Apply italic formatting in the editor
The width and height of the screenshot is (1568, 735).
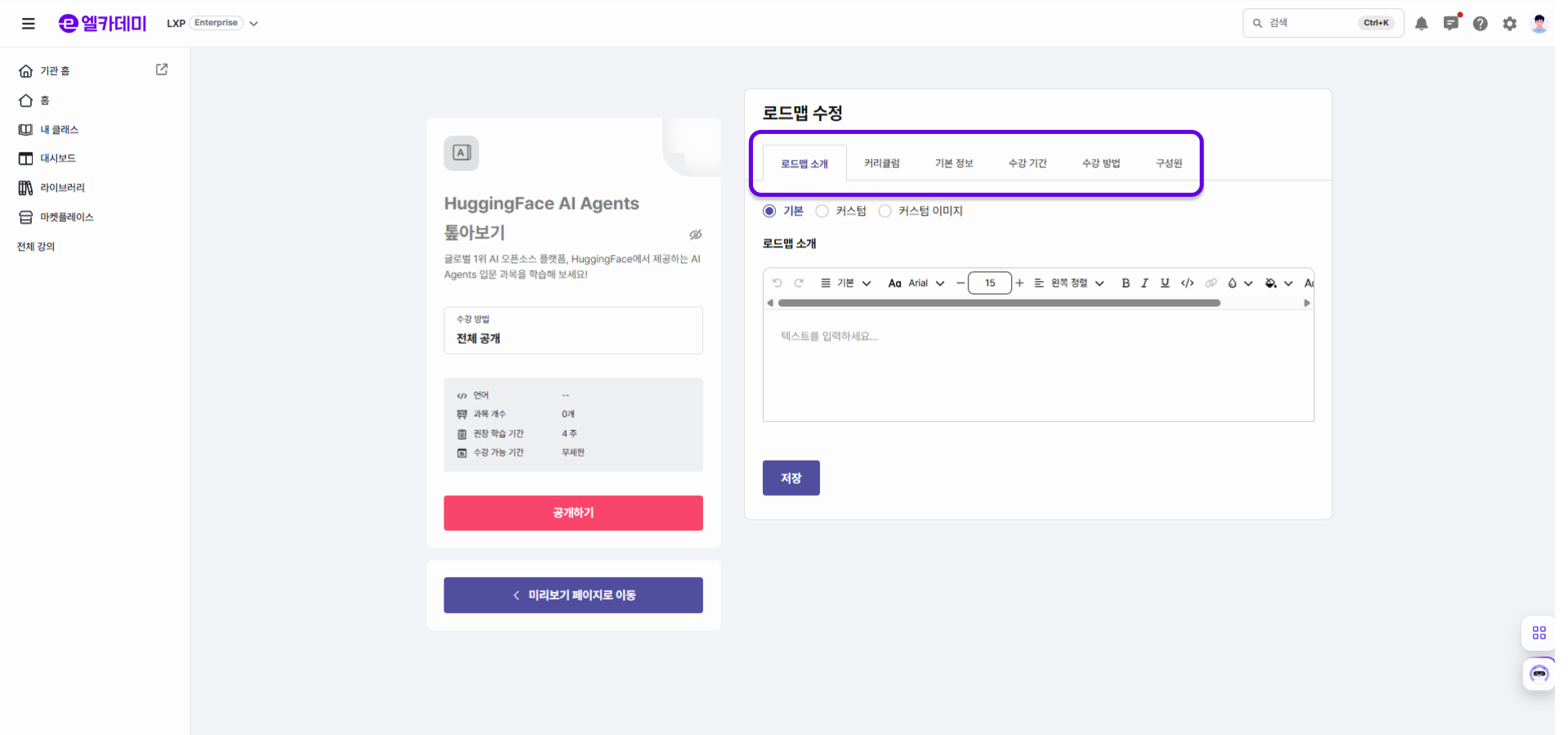(1145, 283)
